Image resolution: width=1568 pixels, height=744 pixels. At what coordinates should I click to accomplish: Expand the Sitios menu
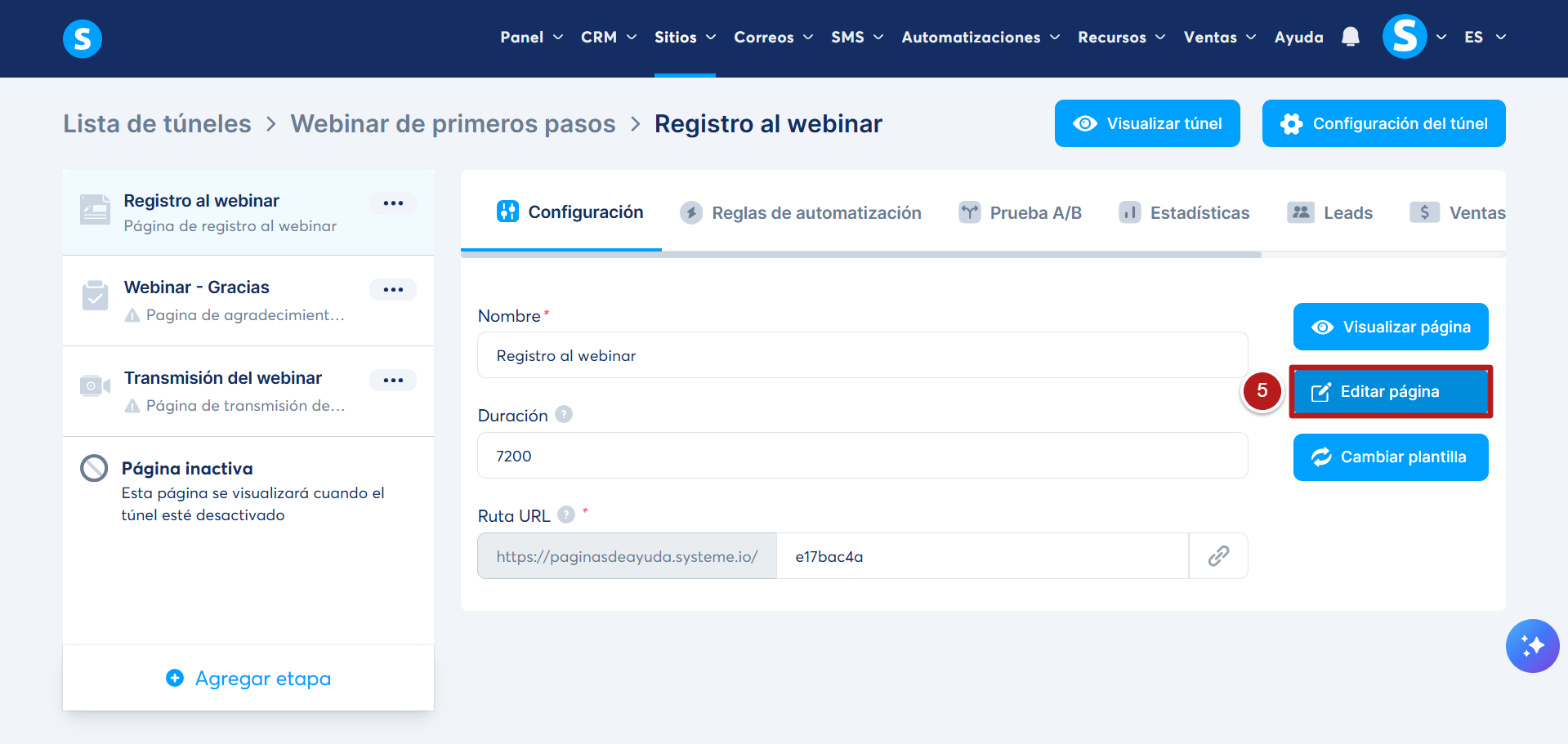(x=685, y=37)
